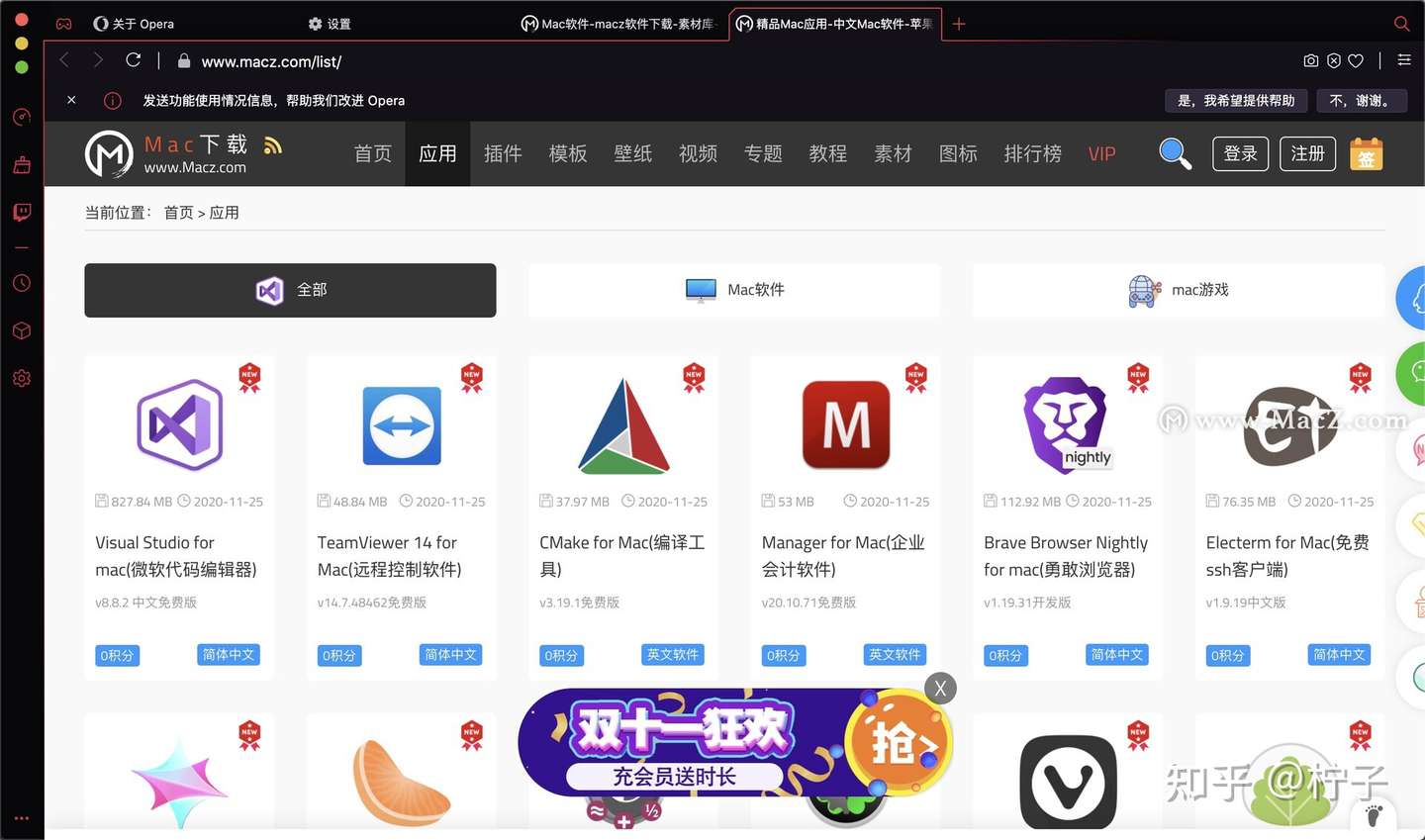The width and height of the screenshot is (1425, 840).
Task: Open the 视频 navigation item
Action: tap(698, 153)
